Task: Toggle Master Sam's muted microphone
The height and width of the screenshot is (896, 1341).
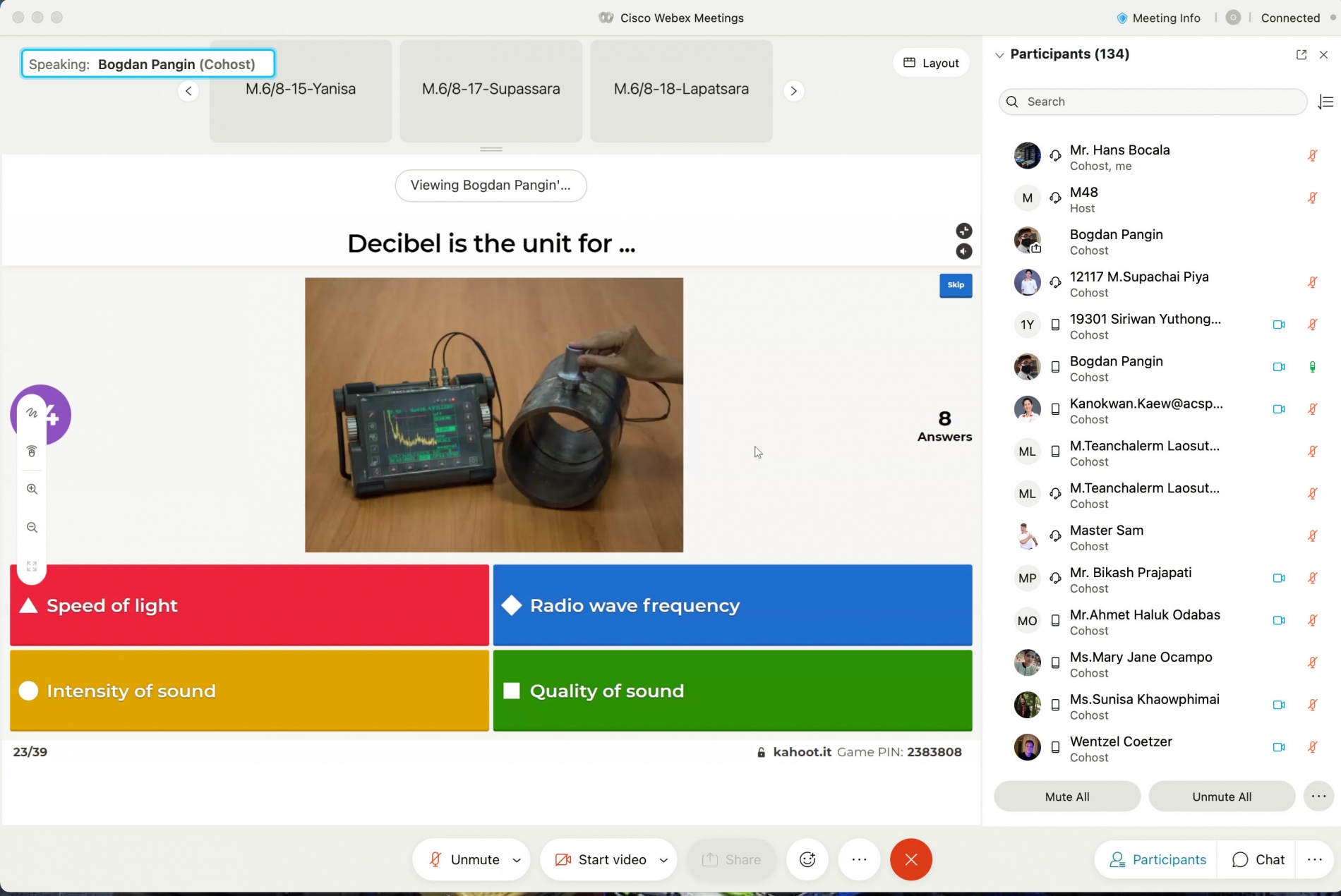Action: click(1312, 536)
